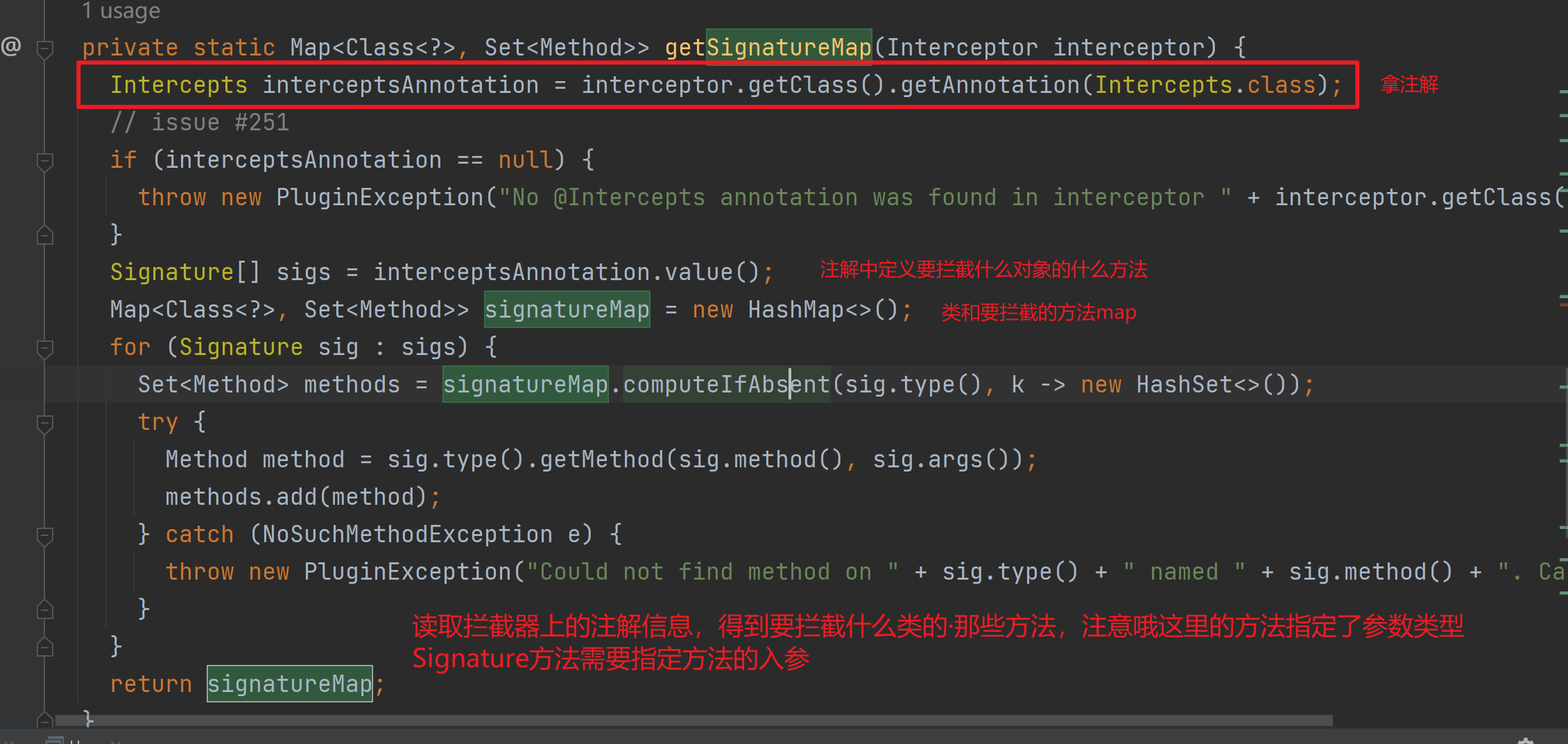Click the '"No @Intercepts annotation was found' string
The image size is (1568, 744).
tap(865, 197)
